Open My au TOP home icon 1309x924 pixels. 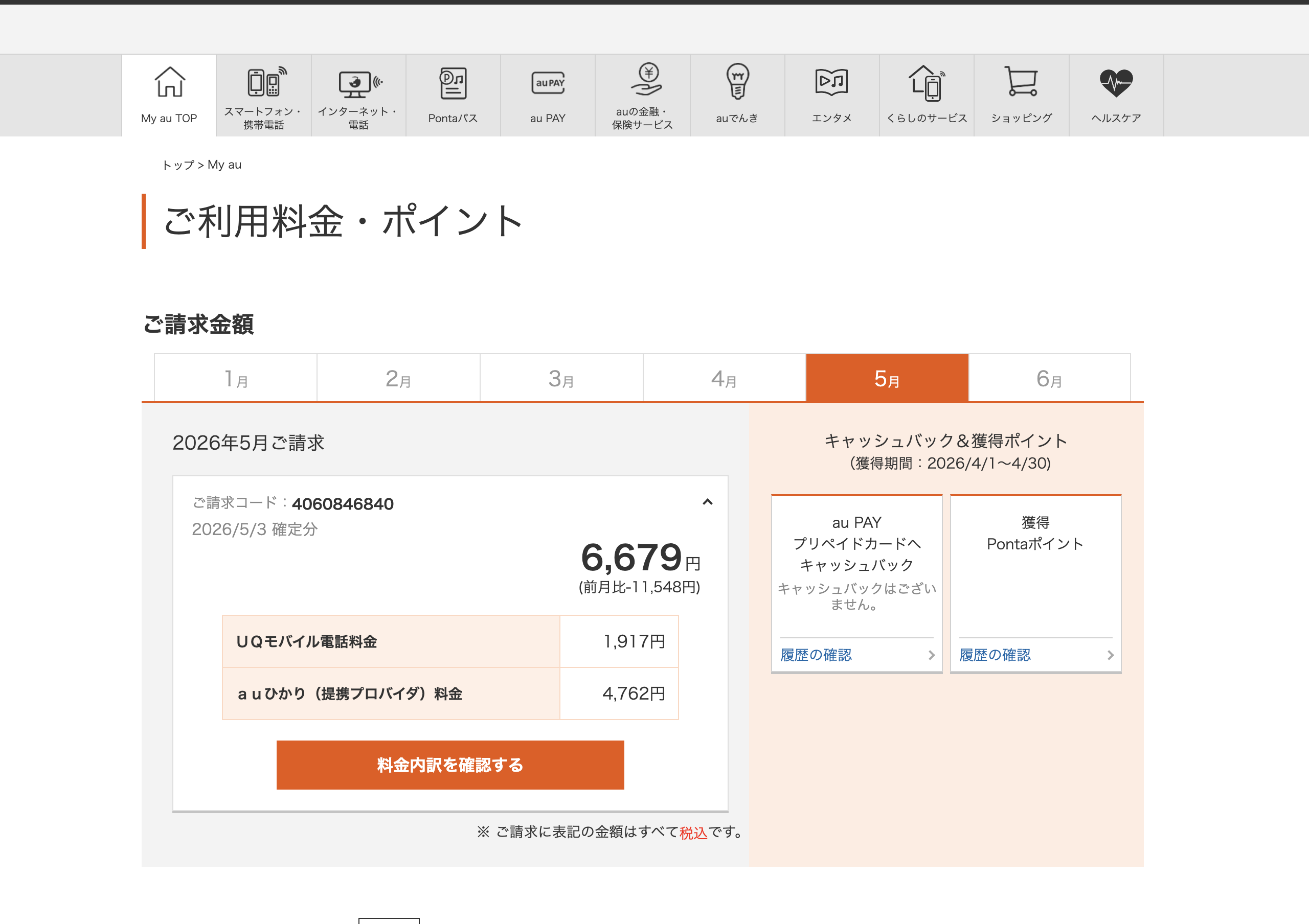pos(169,81)
